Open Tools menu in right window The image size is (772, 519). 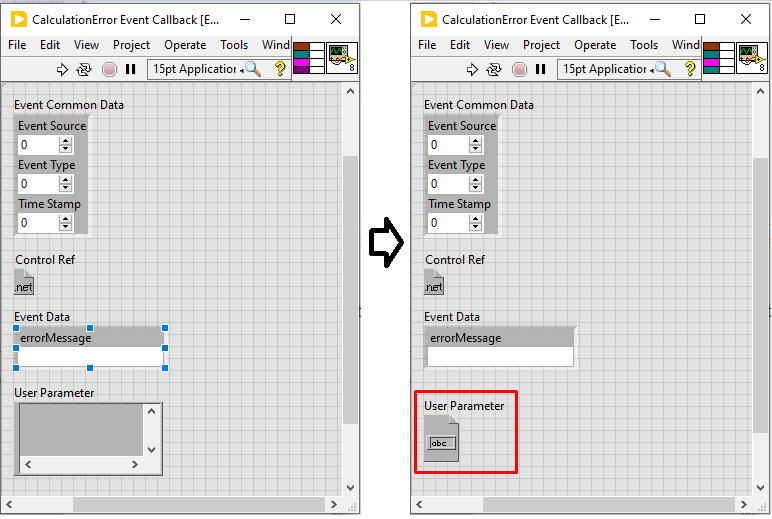click(644, 45)
